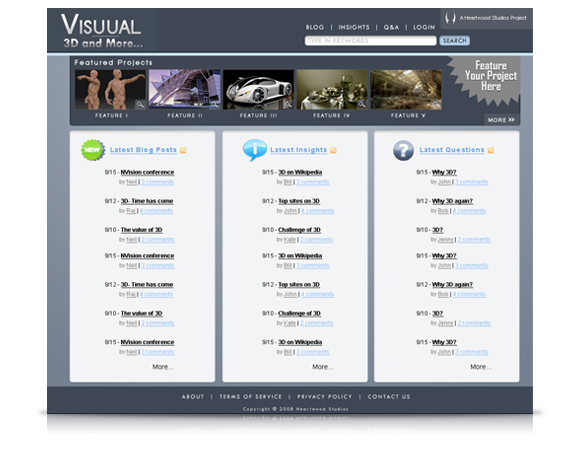The height and width of the screenshot is (460, 580).
Task: Click More... under the blog posts column
Action: (x=163, y=367)
